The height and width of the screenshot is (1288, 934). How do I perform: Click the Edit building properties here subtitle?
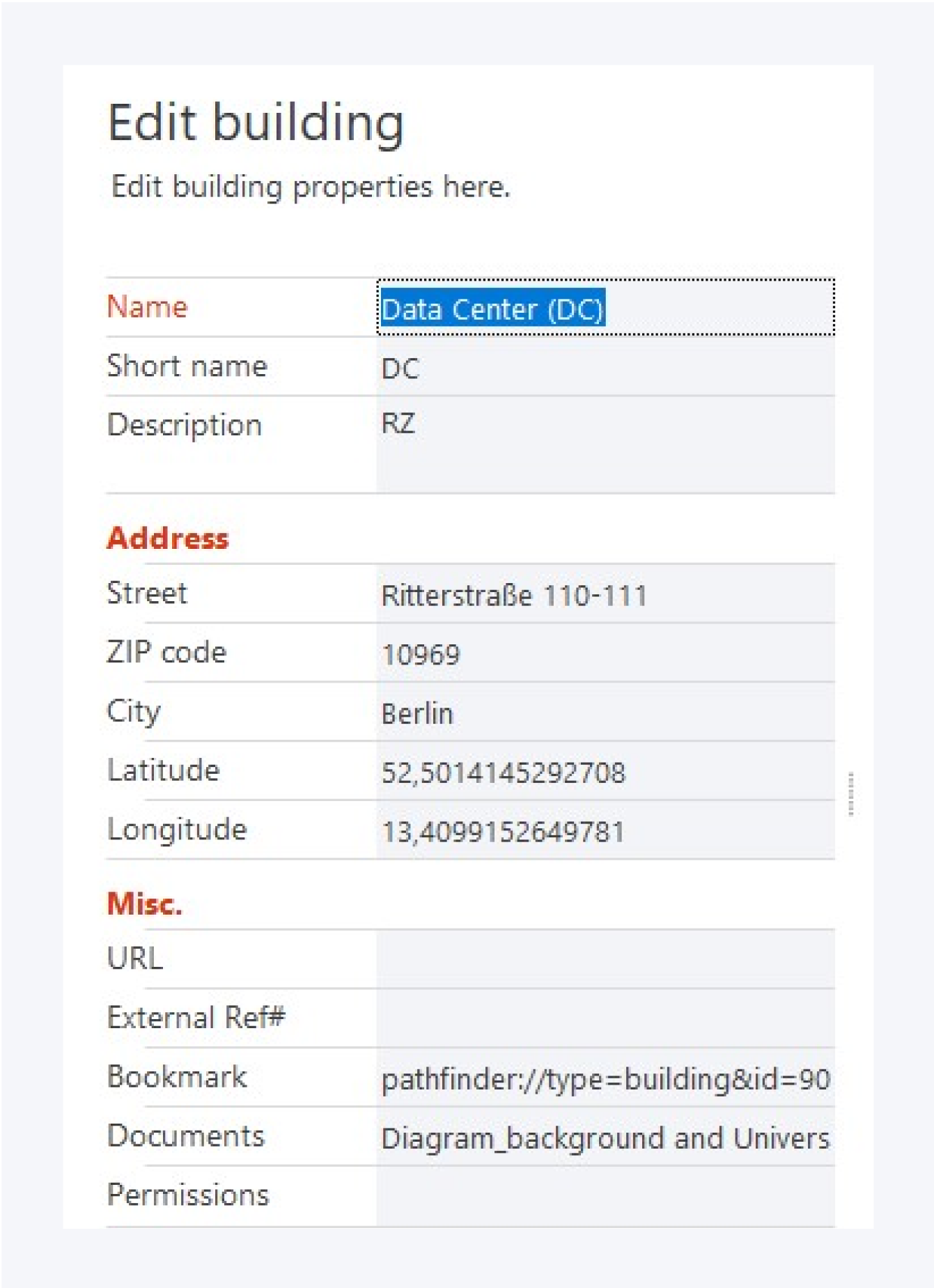[311, 187]
